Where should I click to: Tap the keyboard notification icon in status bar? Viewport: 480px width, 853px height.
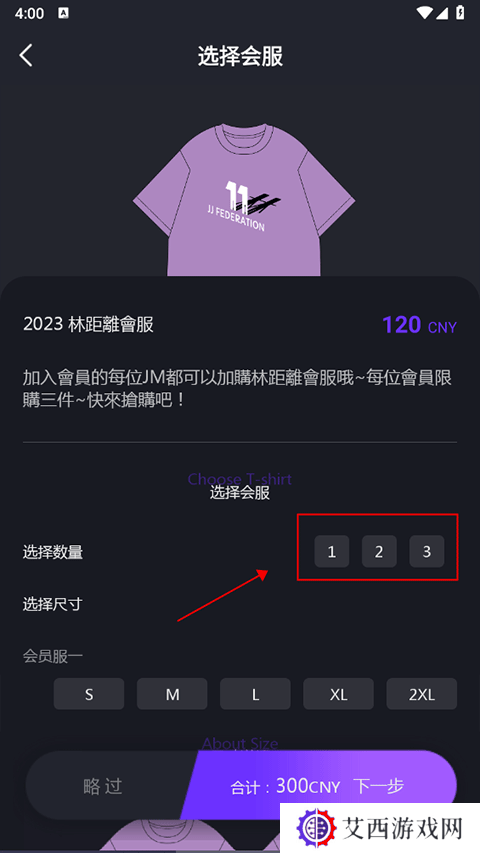(x=64, y=13)
